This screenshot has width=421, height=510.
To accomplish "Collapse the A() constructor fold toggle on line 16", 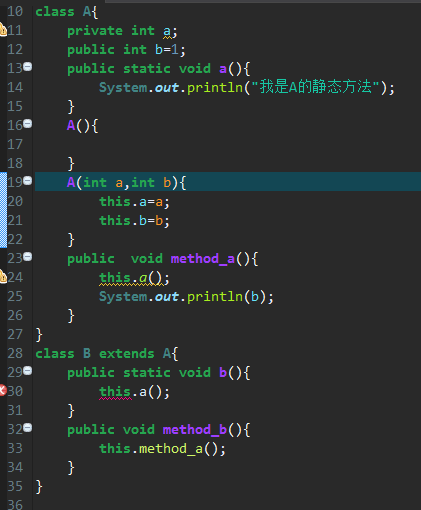I will (28, 124).
